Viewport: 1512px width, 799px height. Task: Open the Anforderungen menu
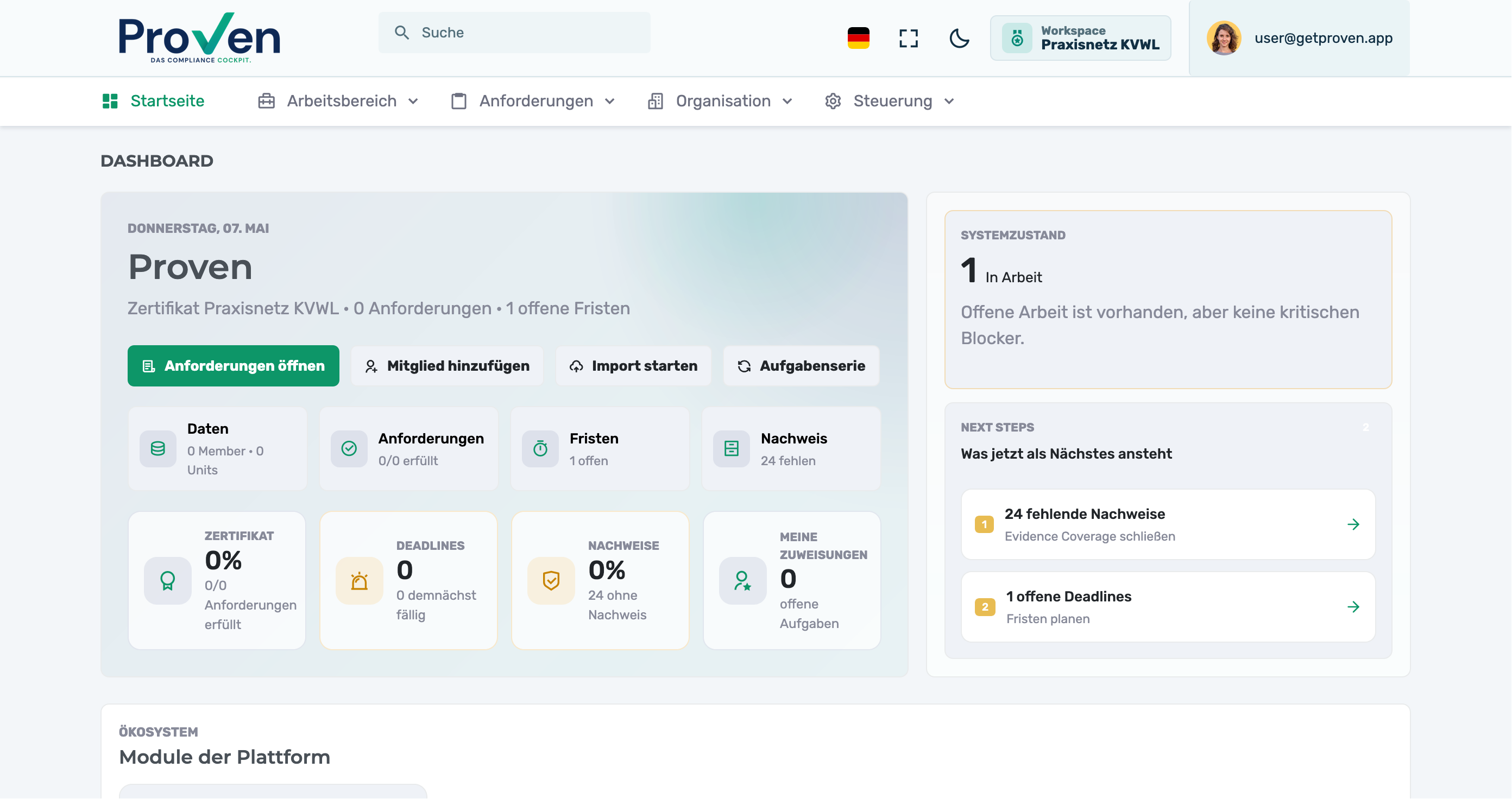coord(533,101)
